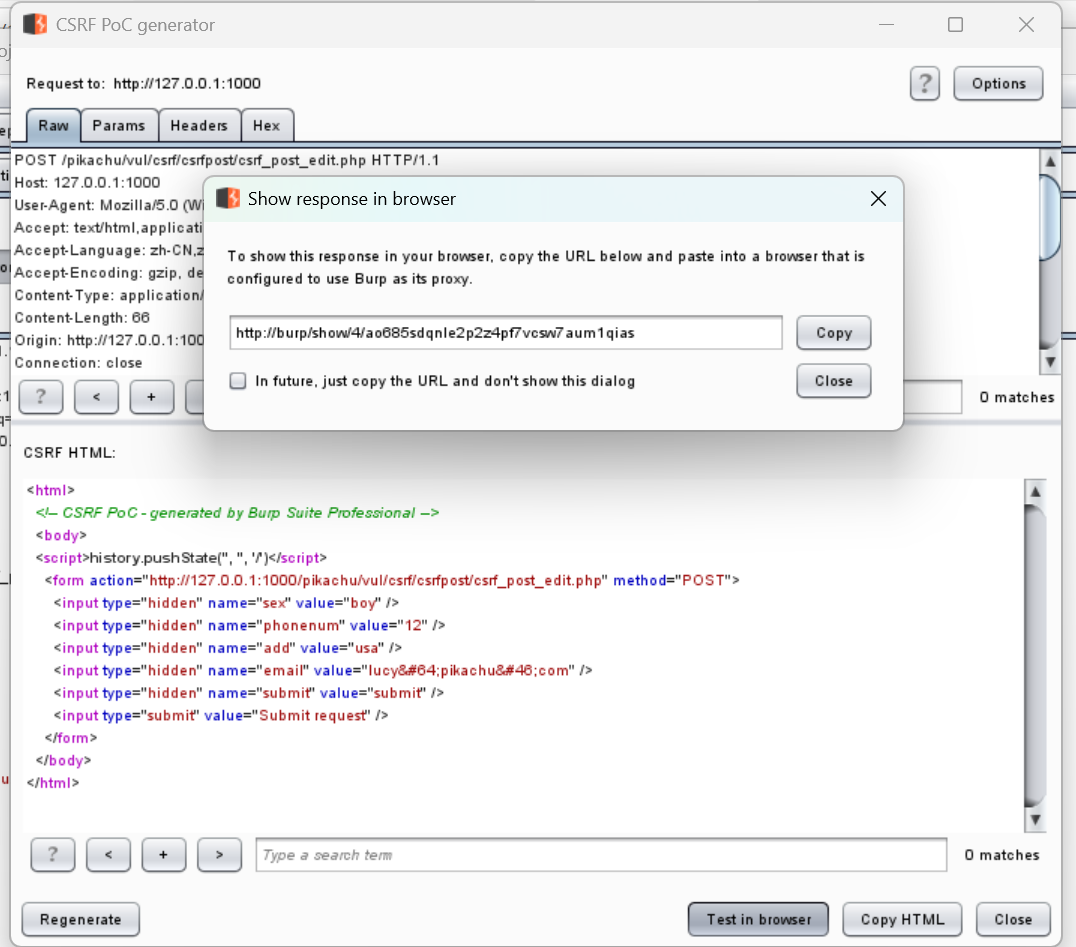Switch to the Headers tab
The image size is (1076, 947).
pyautogui.click(x=199, y=126)
